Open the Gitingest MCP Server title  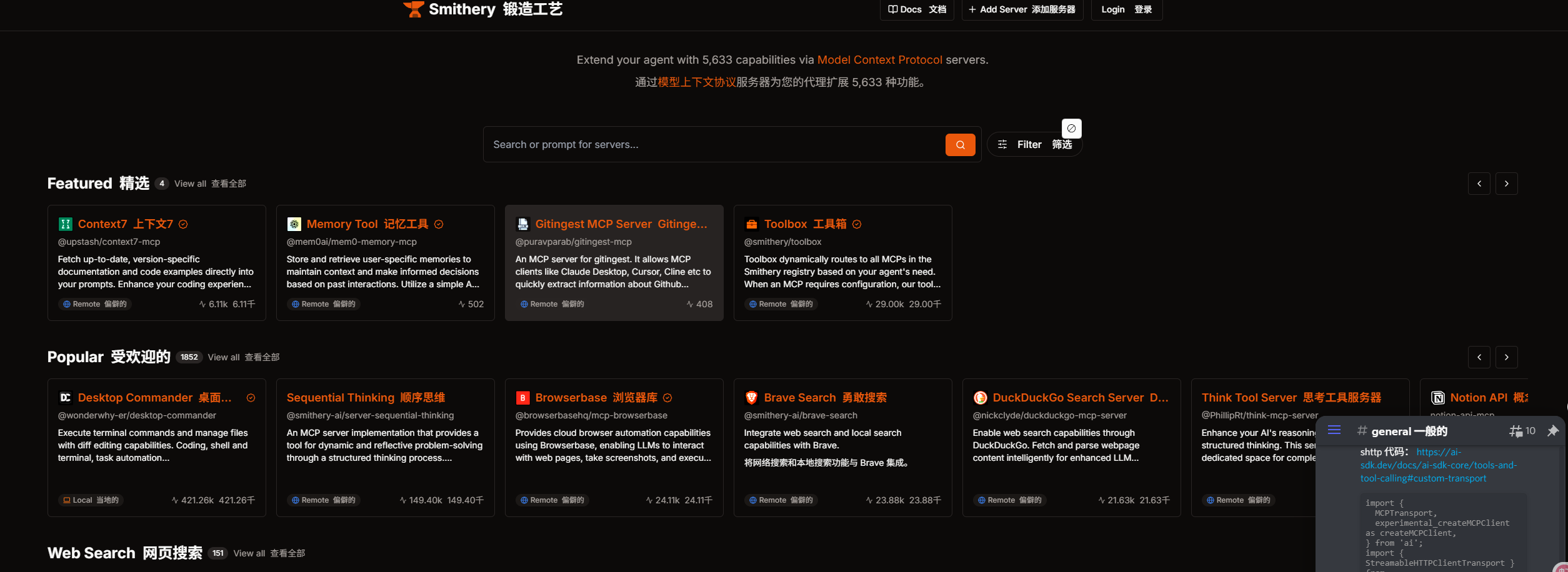pyautogui.click(x=621, y=224)
